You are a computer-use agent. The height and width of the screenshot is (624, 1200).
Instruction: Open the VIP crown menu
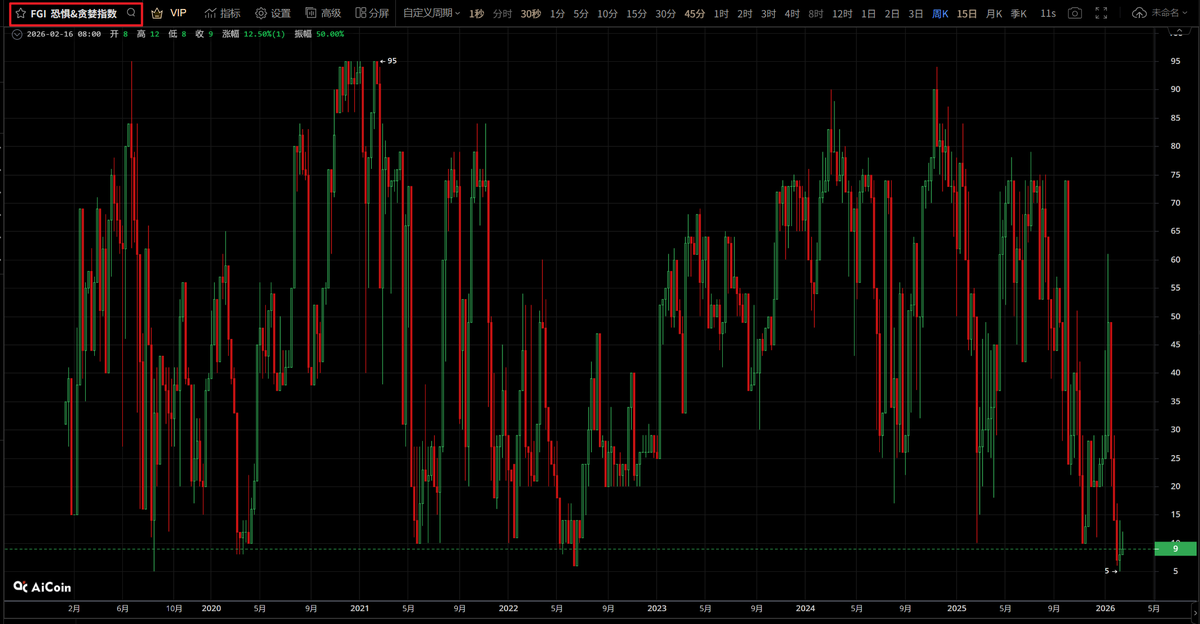[x=168, y=13]
